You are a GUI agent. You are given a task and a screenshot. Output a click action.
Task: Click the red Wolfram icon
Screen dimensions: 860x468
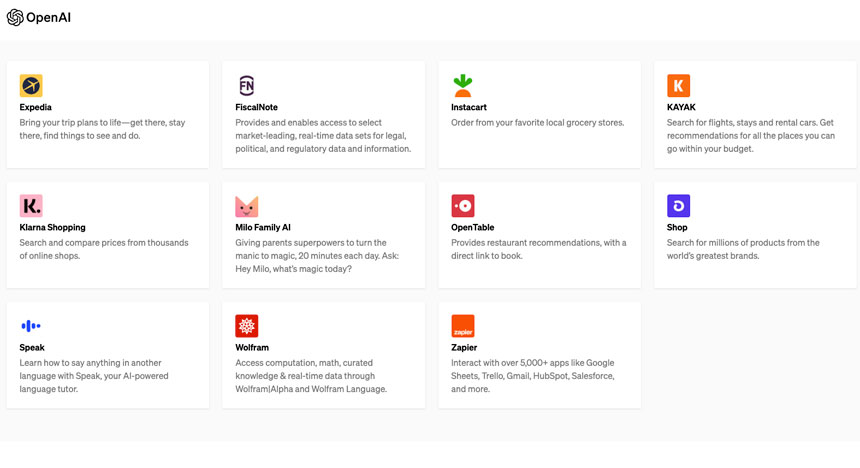coord(247,326)
